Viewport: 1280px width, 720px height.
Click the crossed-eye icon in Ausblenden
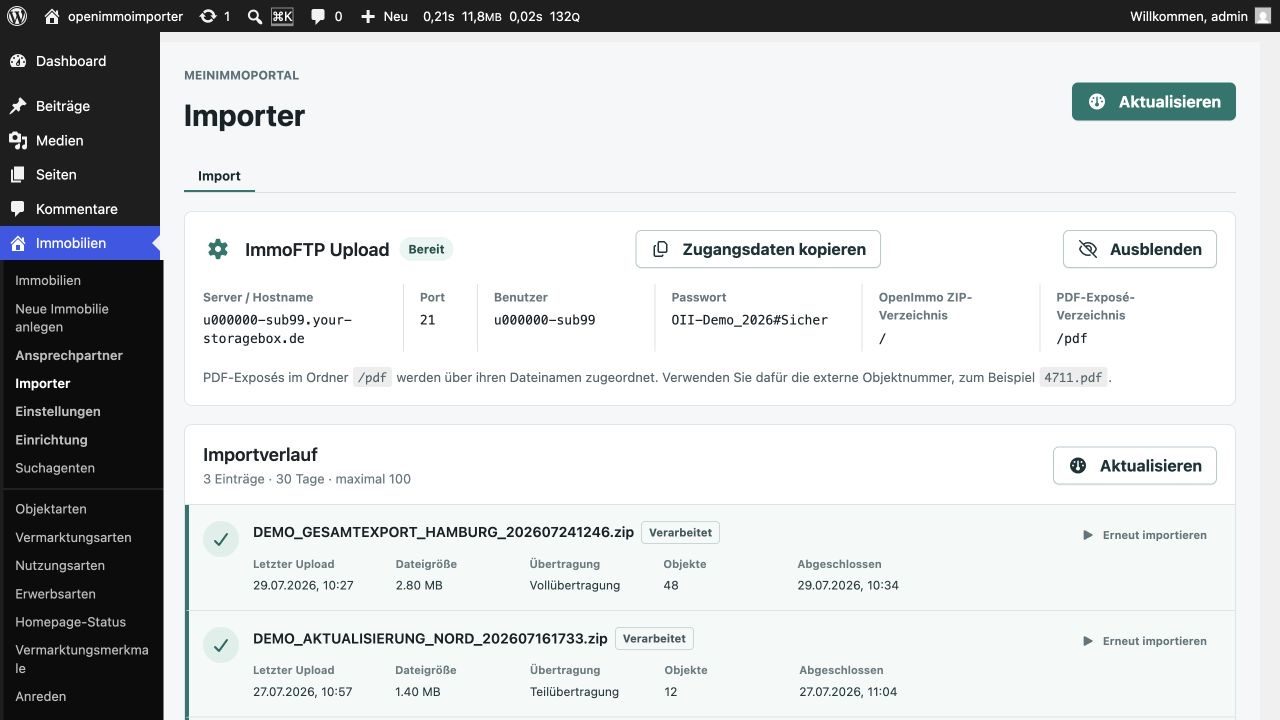(x=1088, y=249)
